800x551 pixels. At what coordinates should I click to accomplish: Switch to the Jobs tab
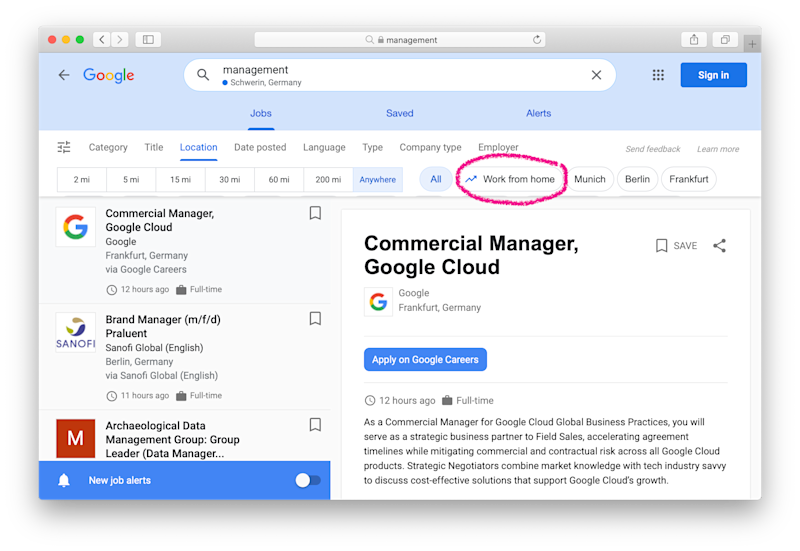pyautogui.click(x=261, y=113)
